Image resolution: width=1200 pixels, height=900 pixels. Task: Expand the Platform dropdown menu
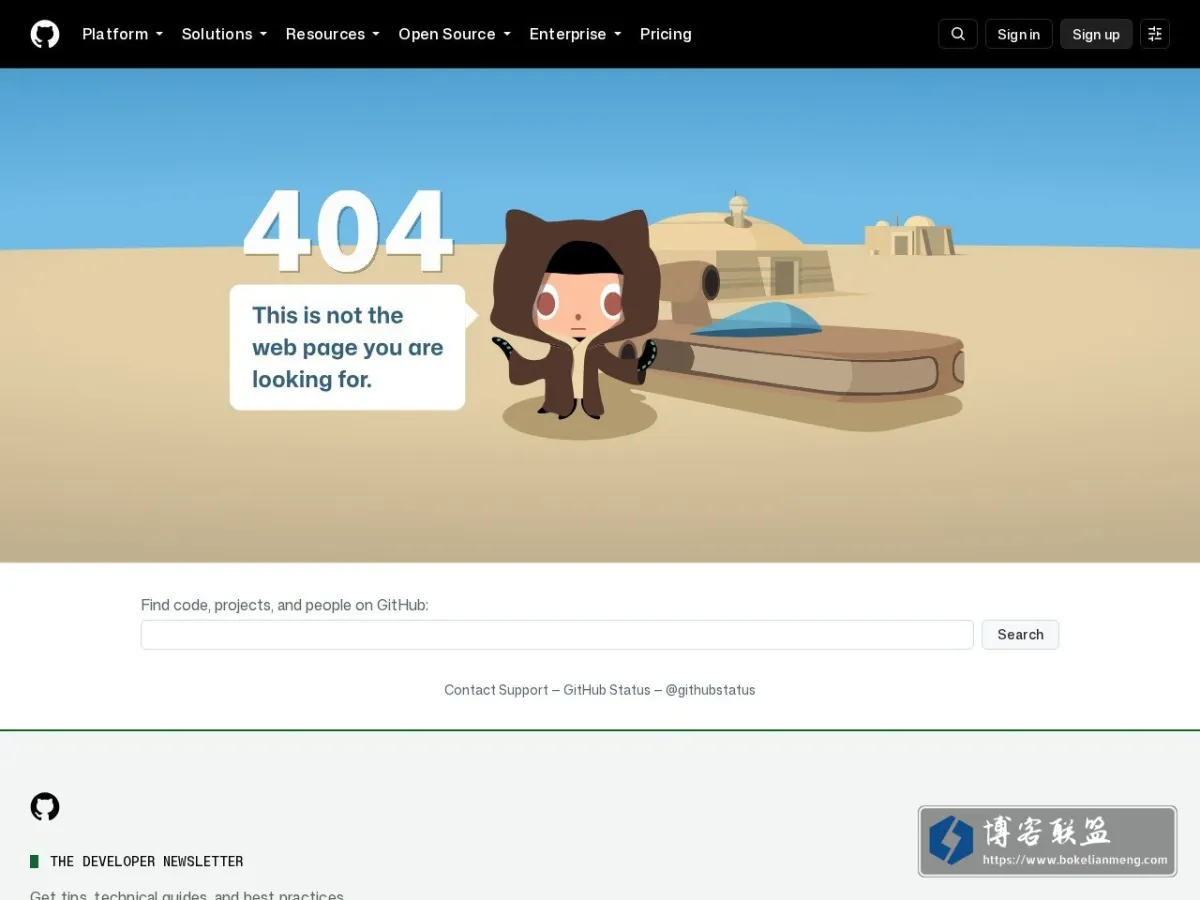pos(122,34)
